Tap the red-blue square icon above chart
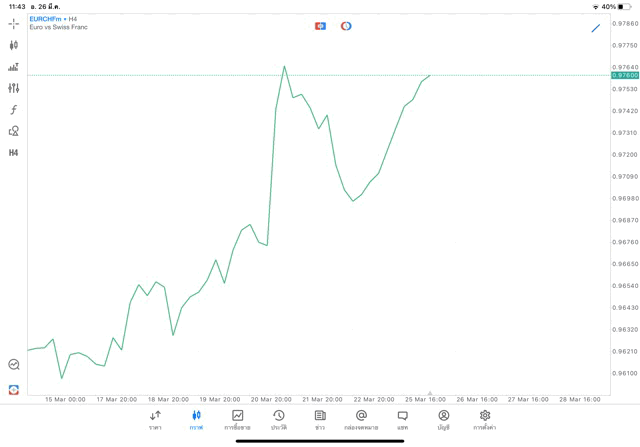 [320, 26]
